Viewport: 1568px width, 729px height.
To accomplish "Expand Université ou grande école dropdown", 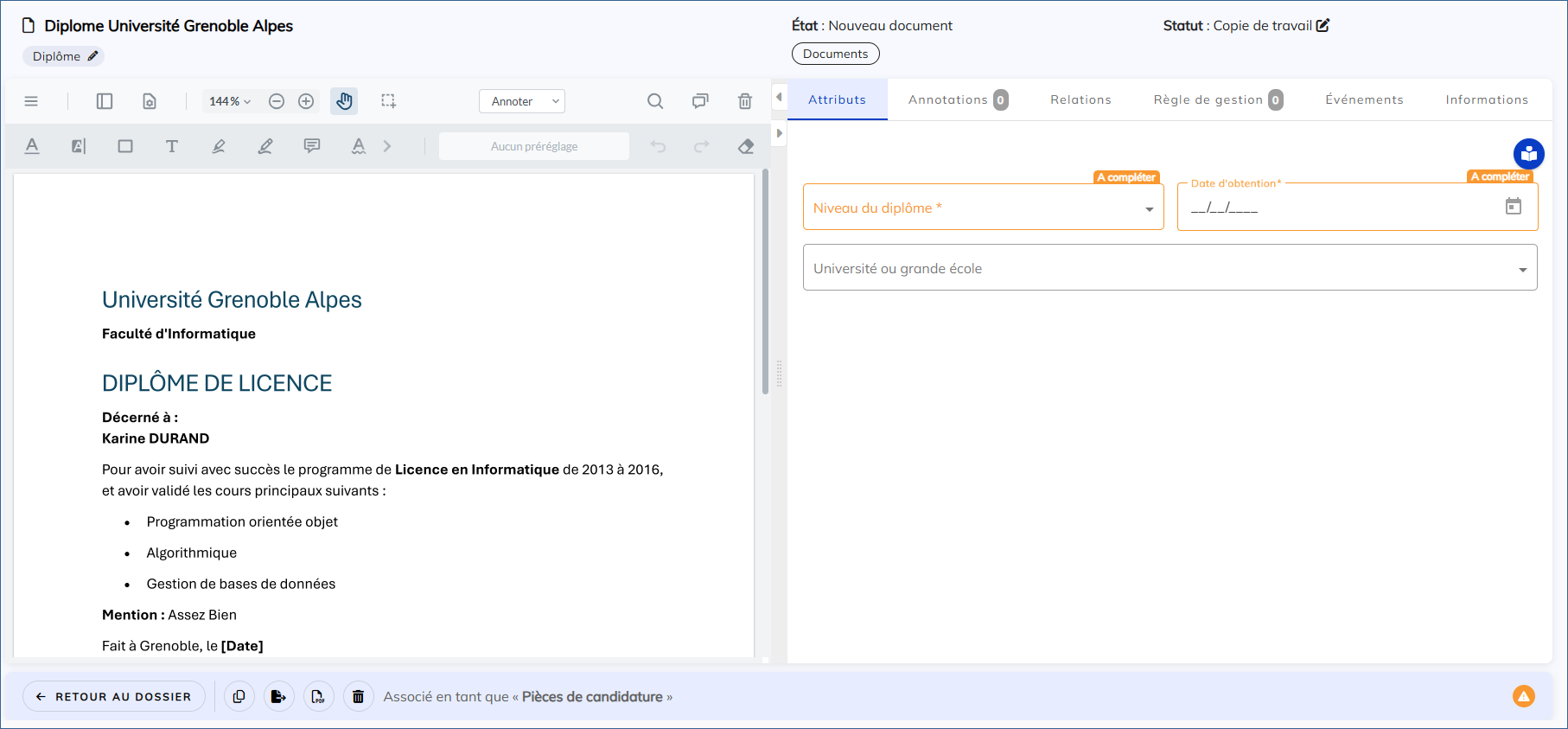I will (x=1170, y=268).
